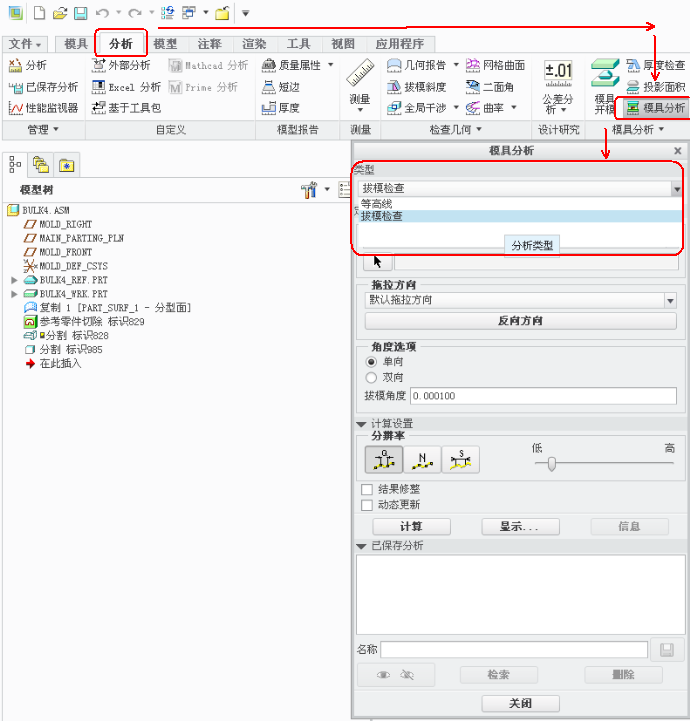Click the Save disk icon

pyautogui.click(x=80, y=13)
